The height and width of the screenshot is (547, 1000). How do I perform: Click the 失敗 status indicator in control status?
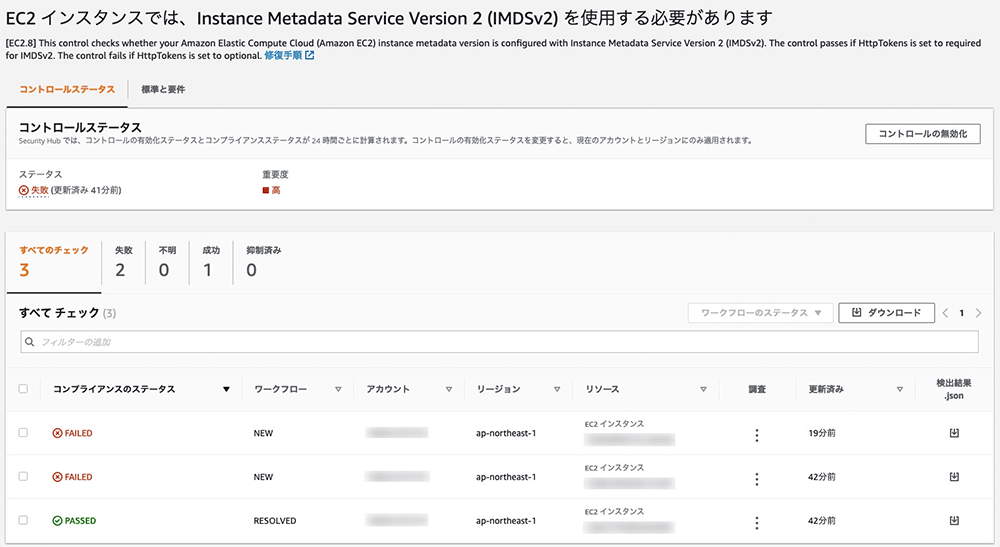[x=34, y=190]
